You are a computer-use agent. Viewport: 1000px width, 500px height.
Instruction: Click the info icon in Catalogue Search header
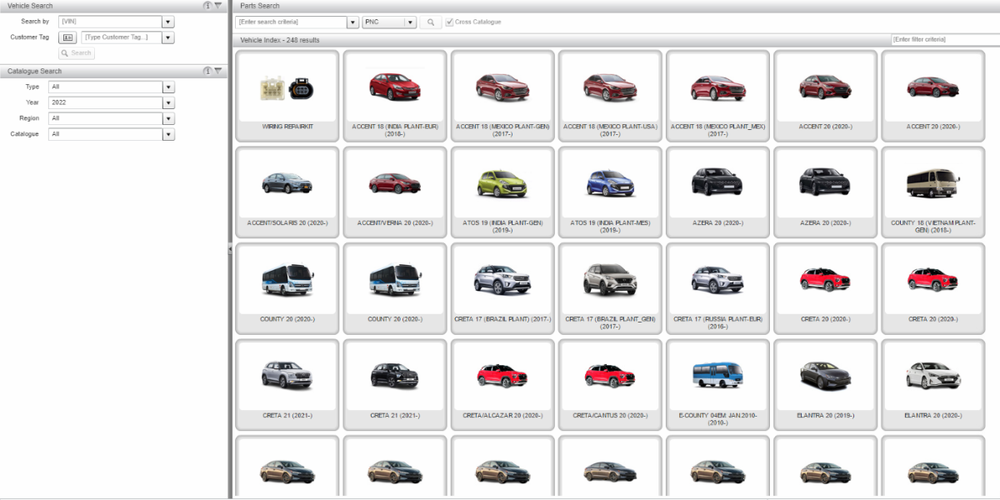click(x=207, y=71)
